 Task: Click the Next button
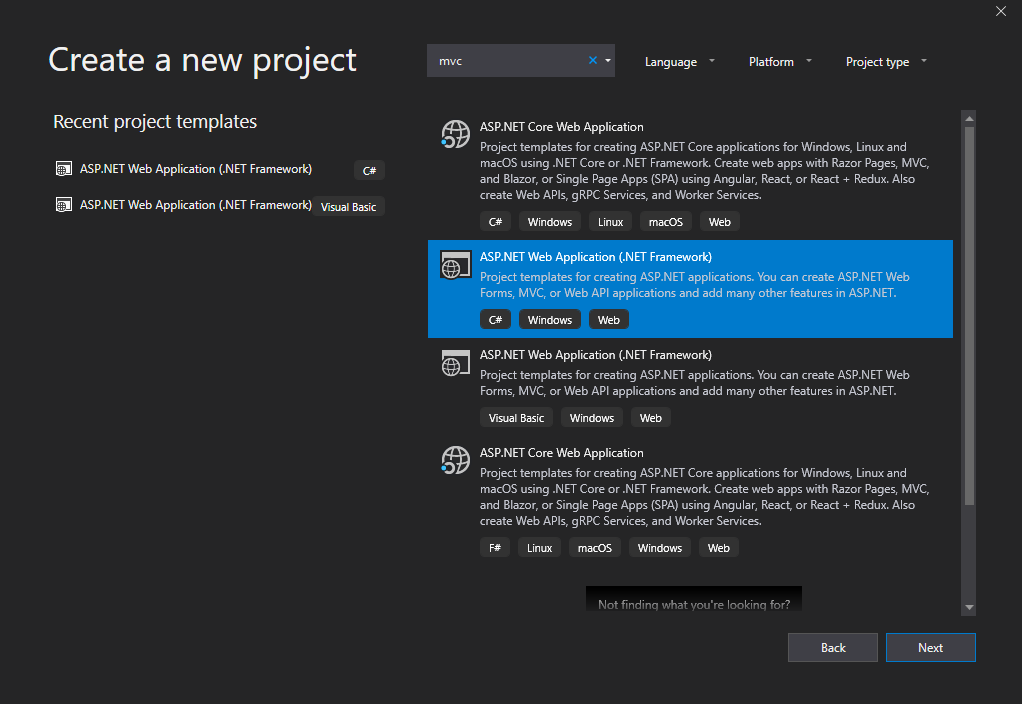(x=930, y=647)
